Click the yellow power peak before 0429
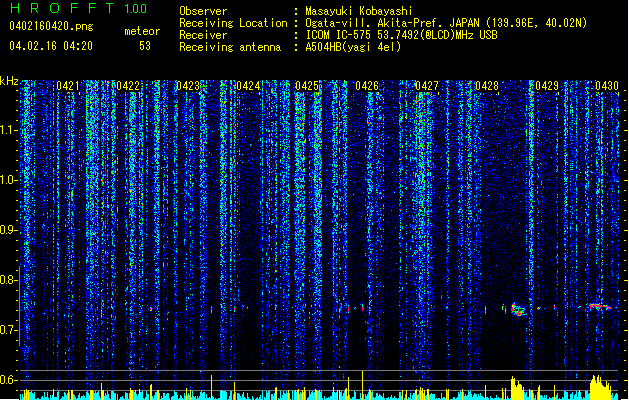The image size is (629, 400). point(517,388)
